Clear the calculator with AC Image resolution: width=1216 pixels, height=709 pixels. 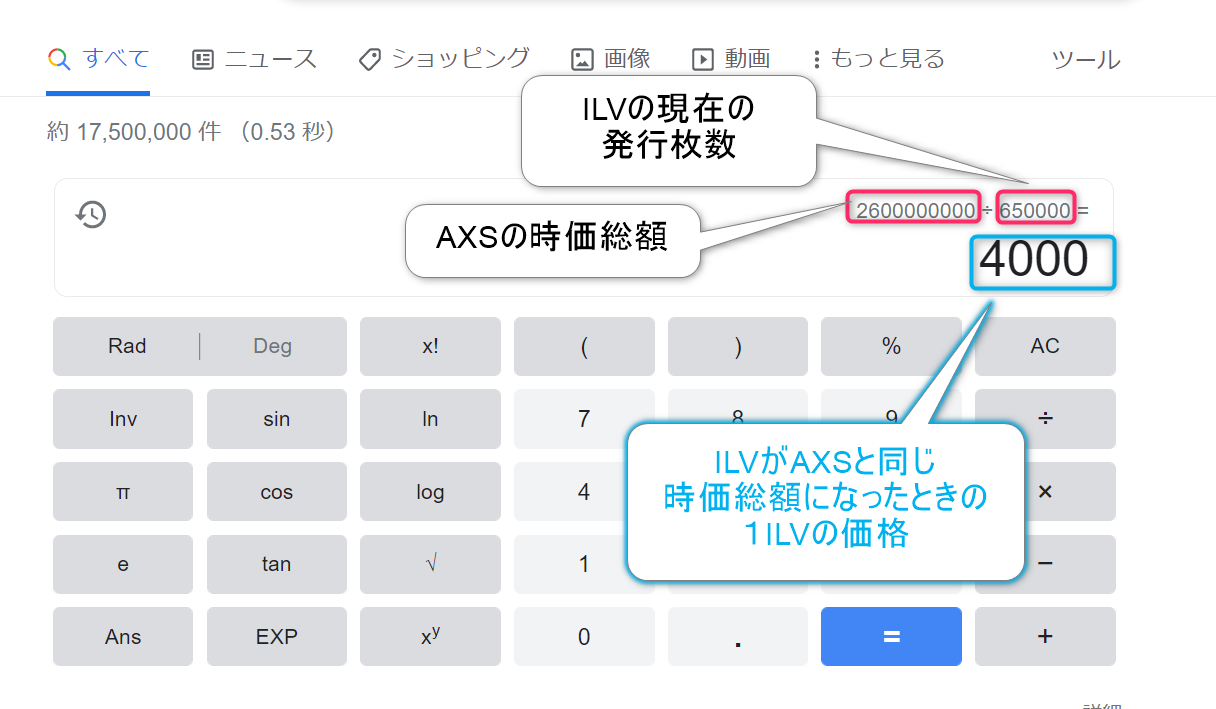(1045, 346)
